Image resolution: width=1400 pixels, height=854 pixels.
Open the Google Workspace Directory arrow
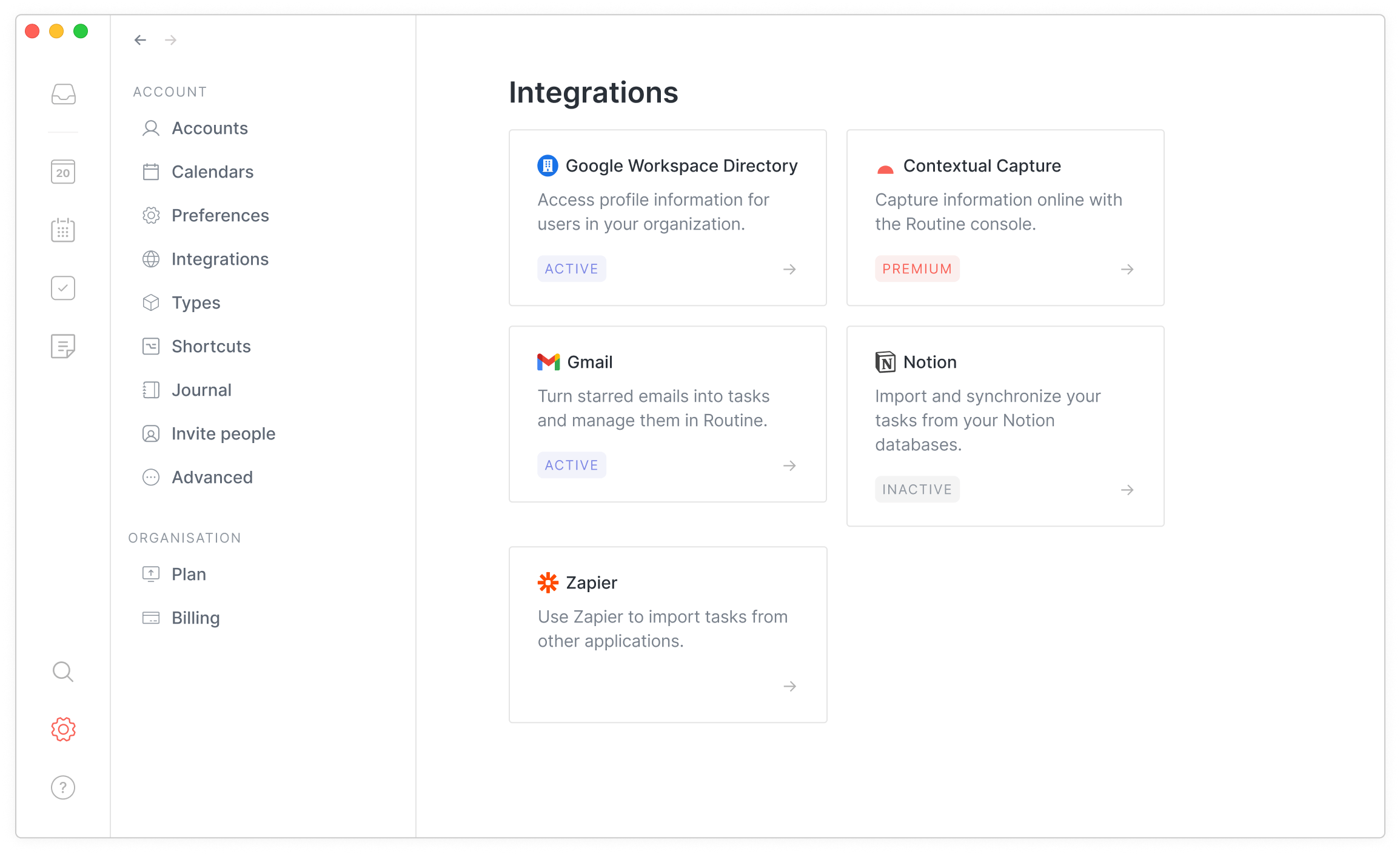click(x=789, y=269)
